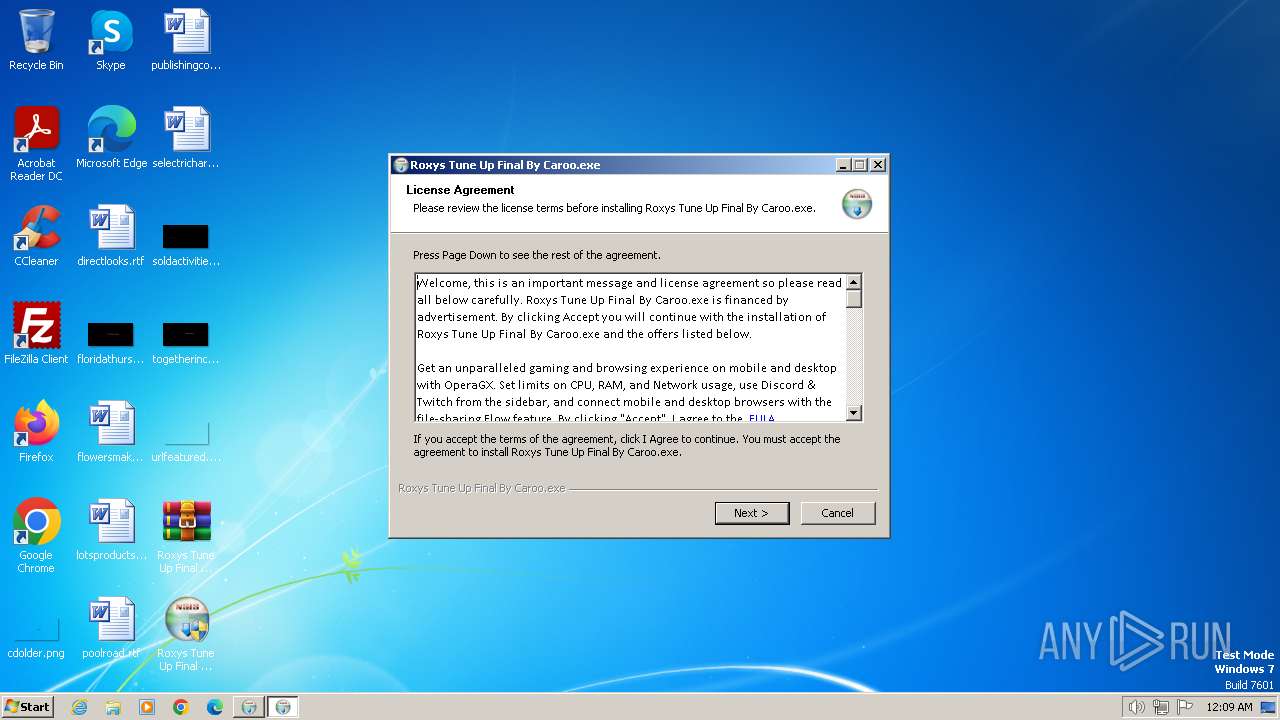Open Chrome from the taskbar
This screenshot has height=720, width=1280.
pyautogui.click(x=181, y=707)
